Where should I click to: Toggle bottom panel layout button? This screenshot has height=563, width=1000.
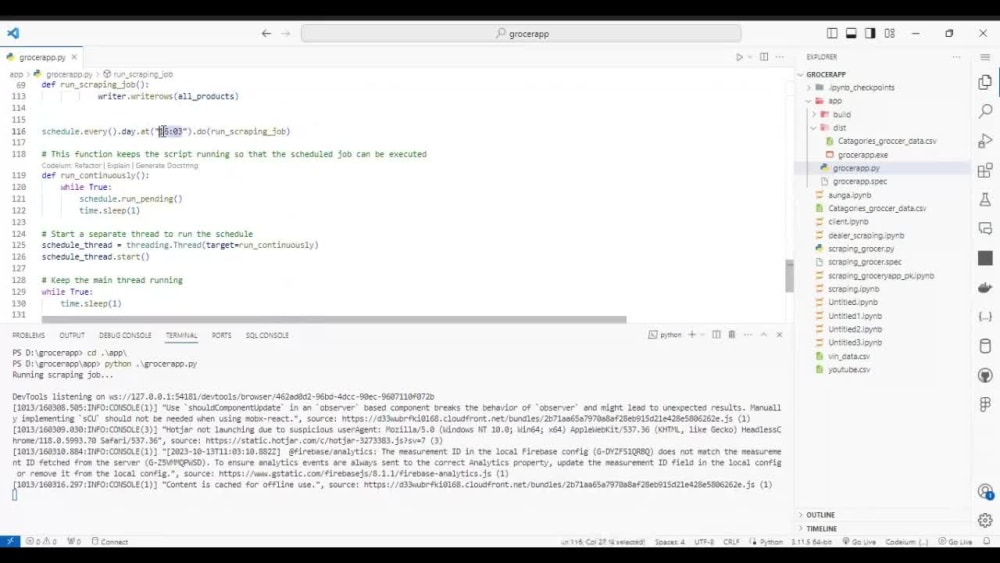click(851, 33)
